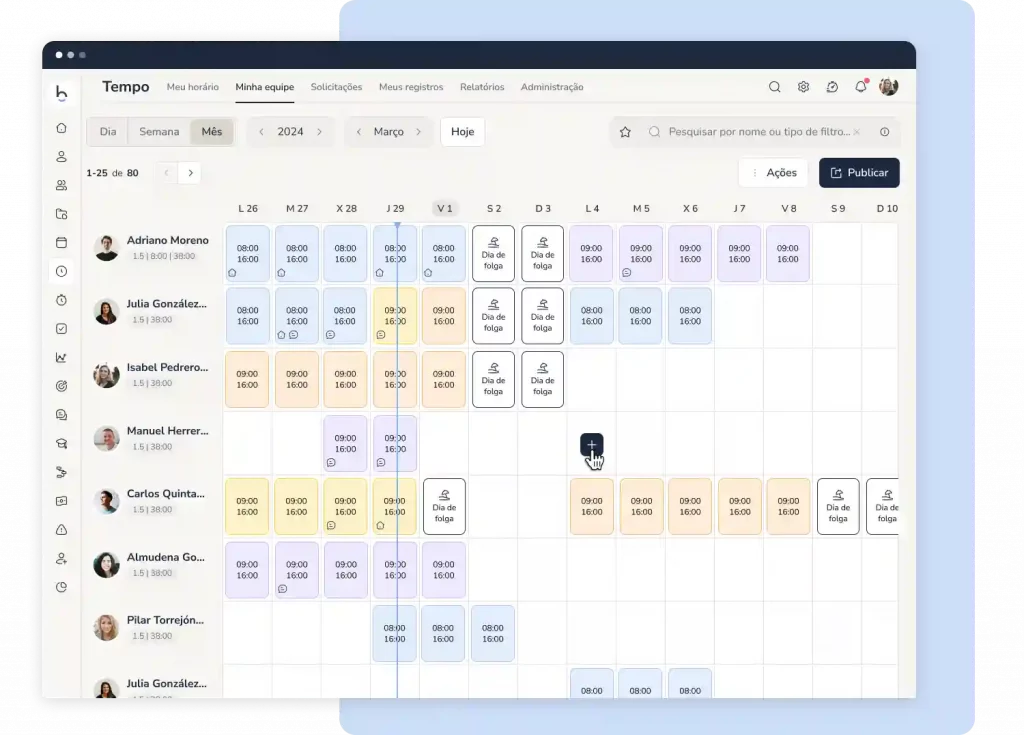1024x735 pixels.
Task: Click the info icon in search bar
Action: [x=884, y=132]
